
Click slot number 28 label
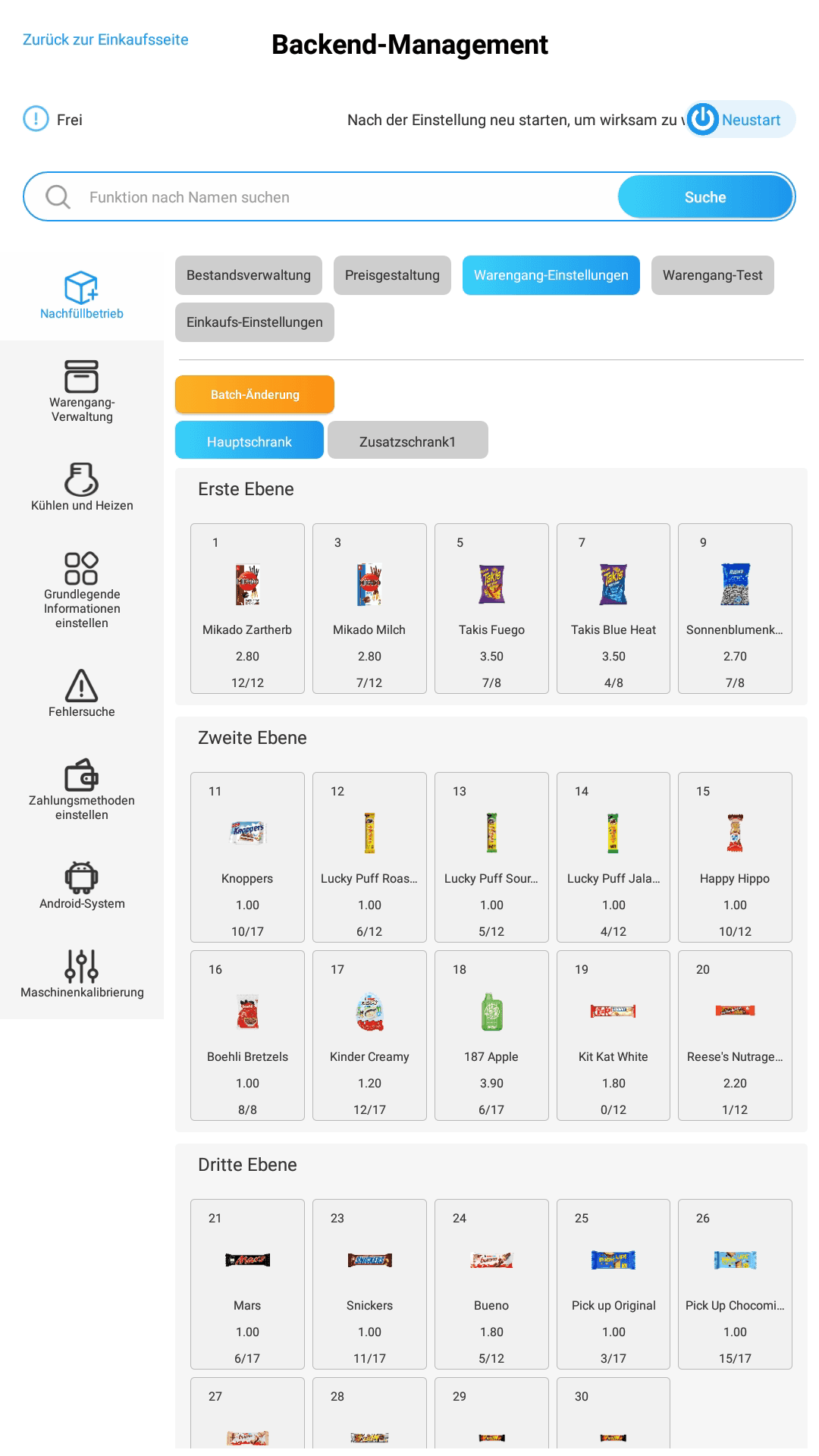tap(337, 1396)
